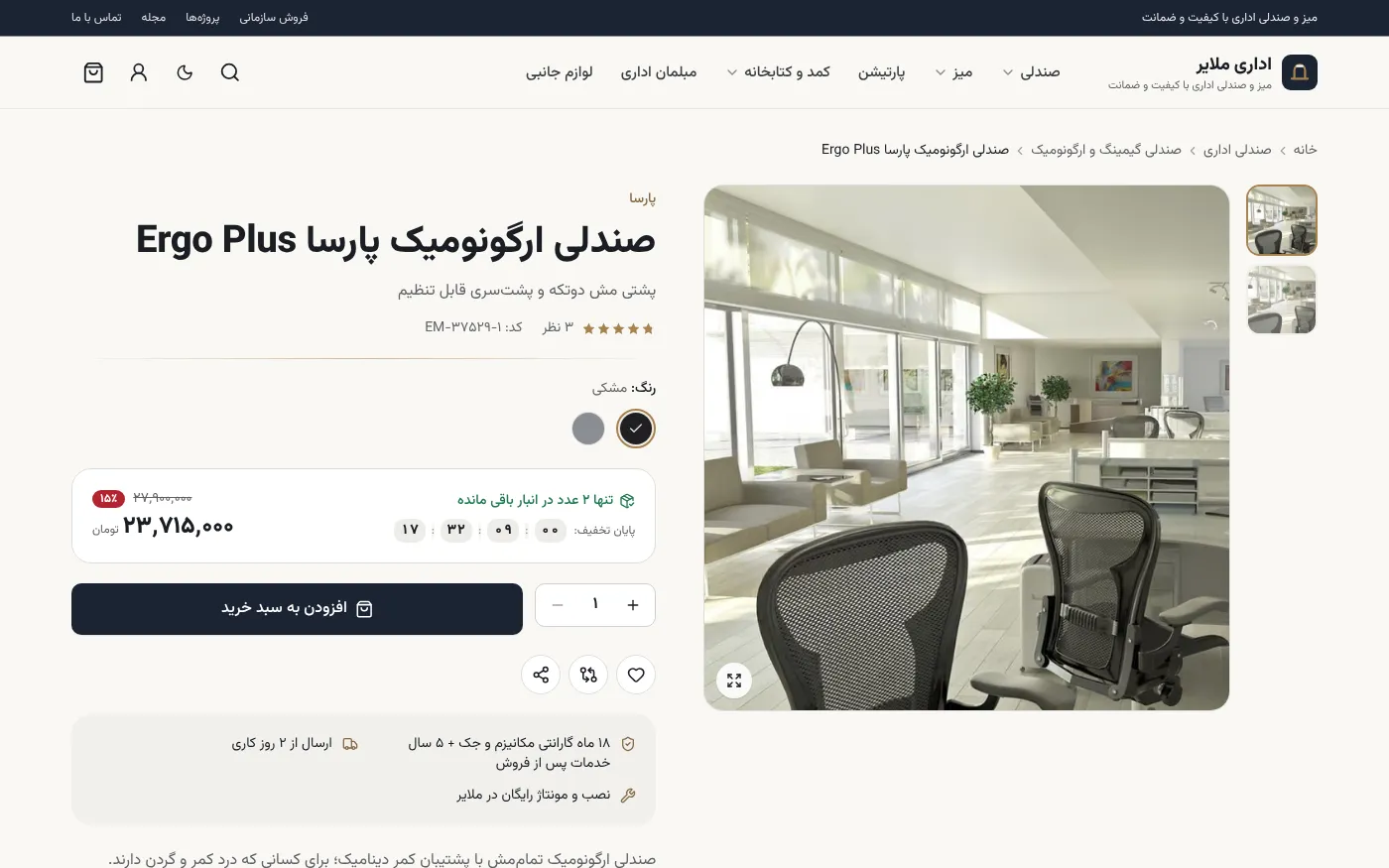Open the لوازم جانبی menu item

tap(560, 72)
